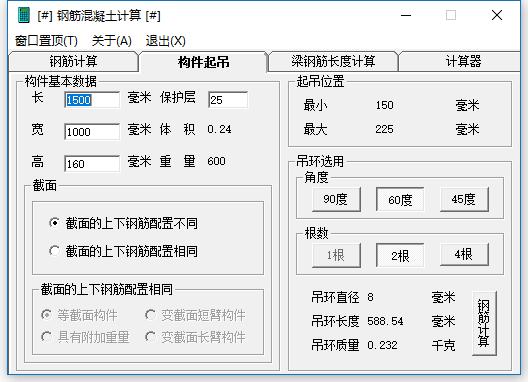The height and width of the screenshot is (382, 528).
Task: Switch to the 钢筋计算 tab
Action: pos(73,61)
